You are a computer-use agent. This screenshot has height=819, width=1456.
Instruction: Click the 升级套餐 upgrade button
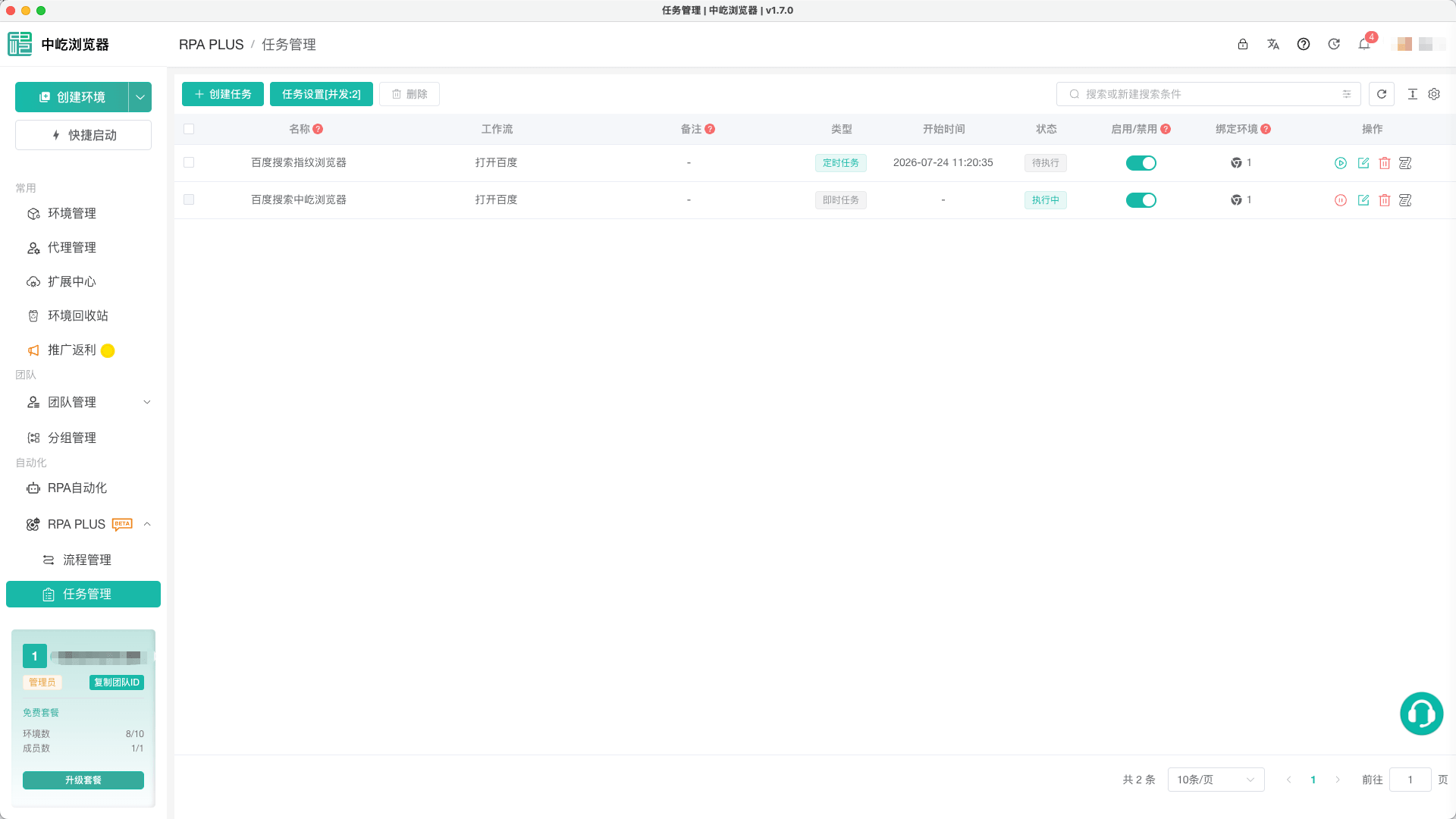pyautogui.click(x=83, y=780)
